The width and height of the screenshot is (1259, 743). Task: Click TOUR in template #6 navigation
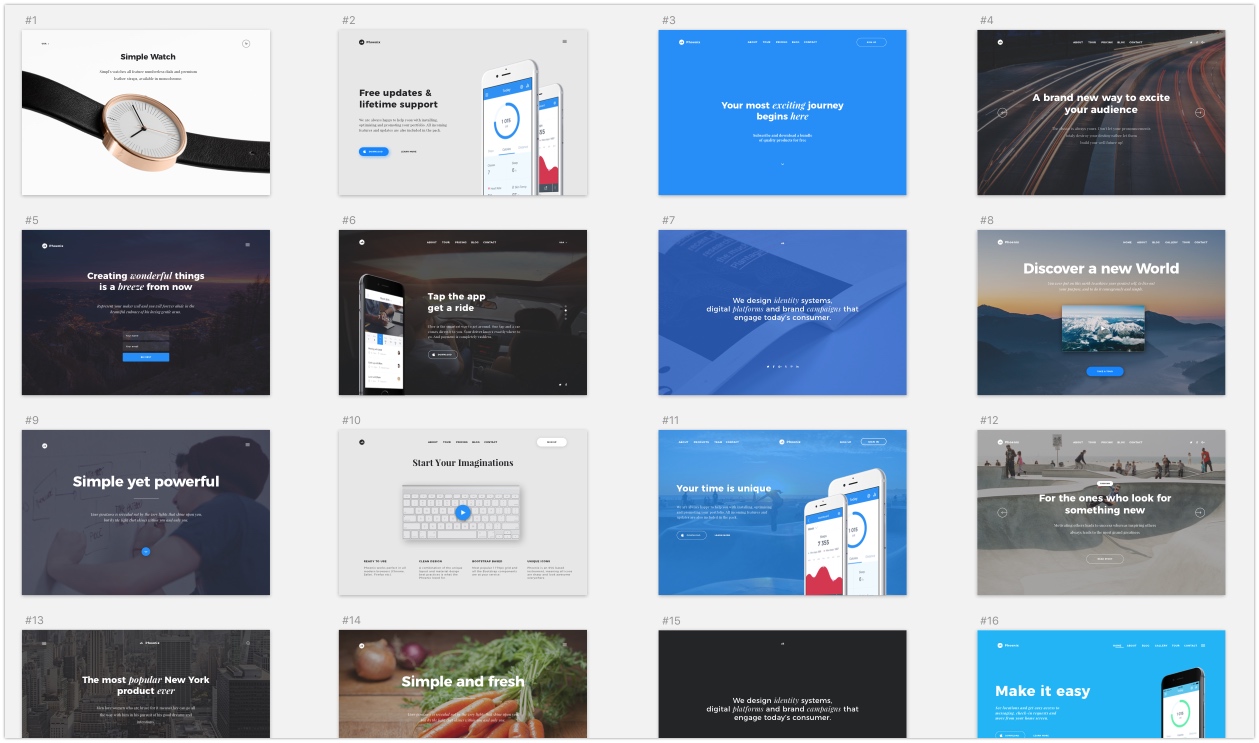pyautogui.click(x=446, y=242)
